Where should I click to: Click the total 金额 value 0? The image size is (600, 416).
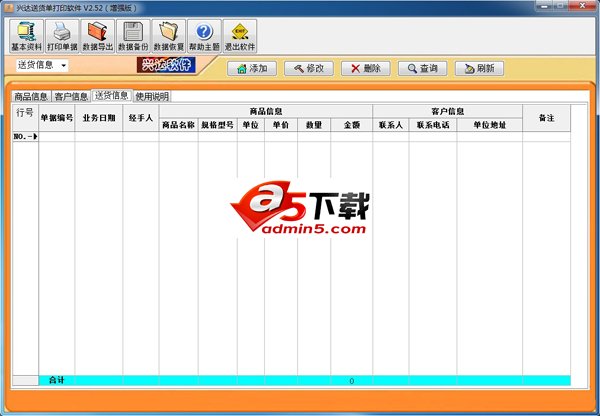352,380
